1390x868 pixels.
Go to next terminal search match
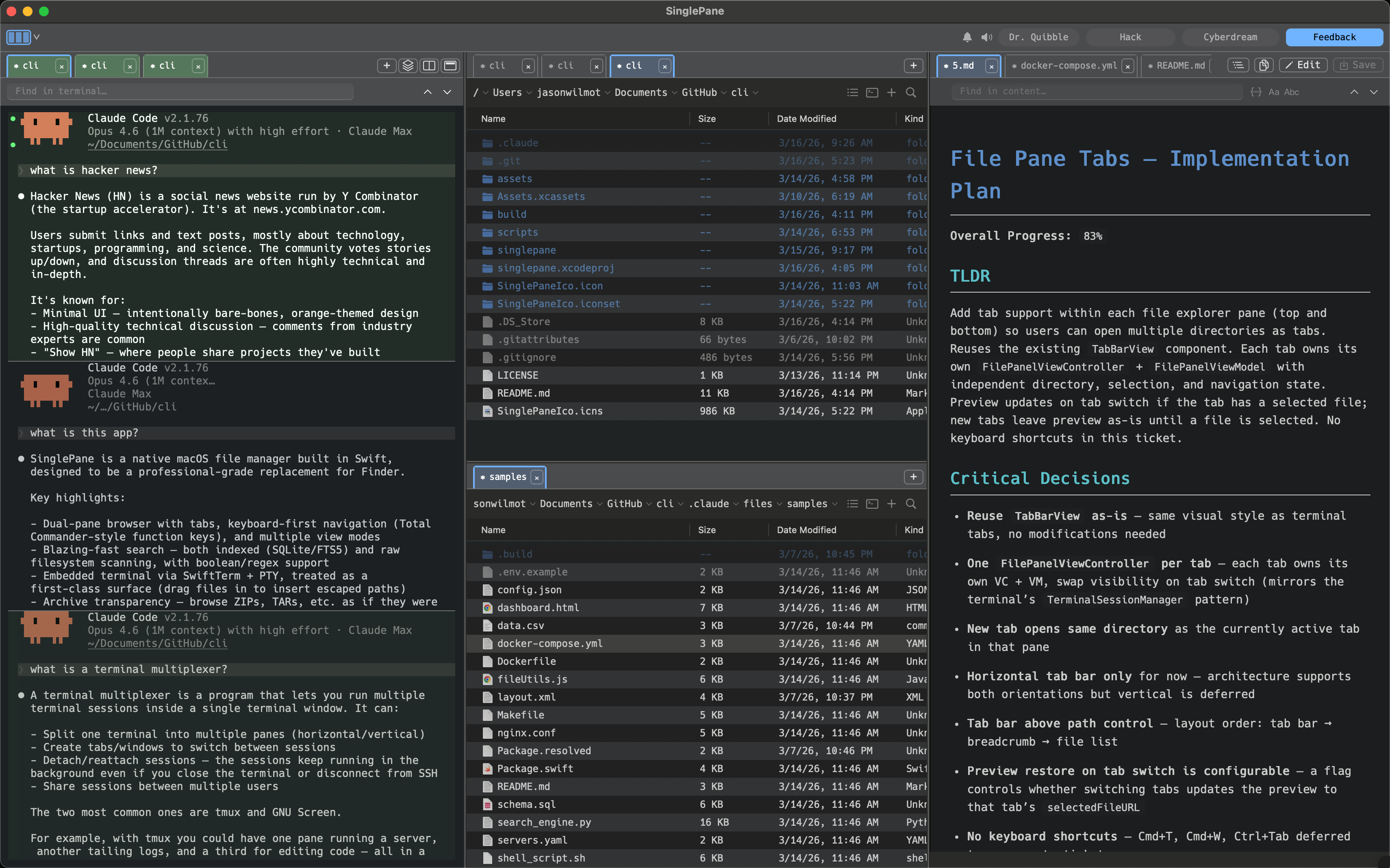pos(447,92)
